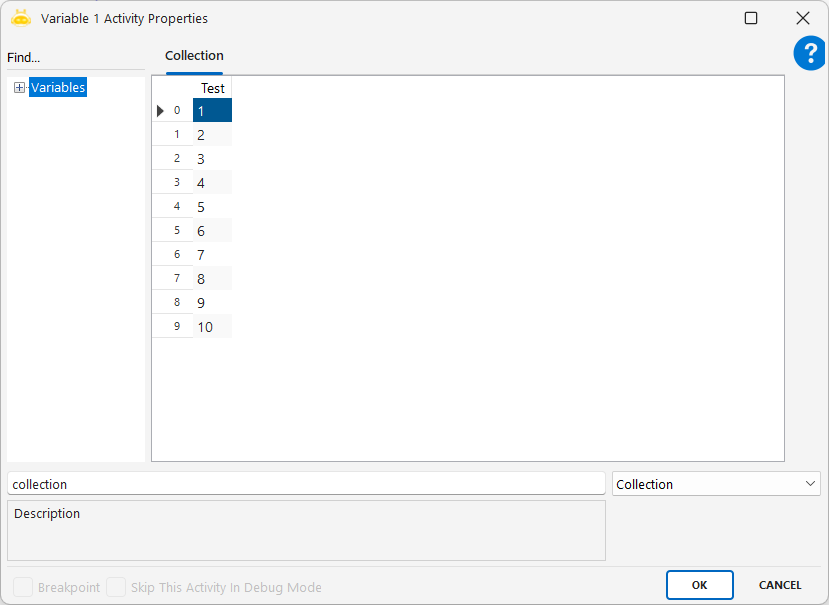Maximize the Activity Properties window
Viewport: 829px width, 605px height.
(x=751, y=18)
